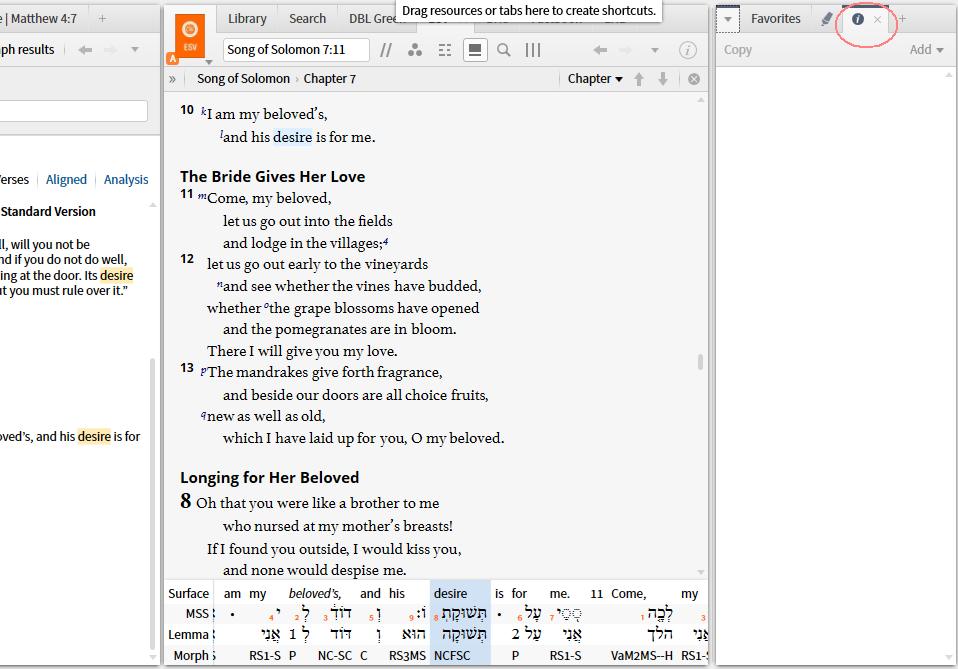Click Chapter 7 breadcrumb
The image size is (958, 669).
point(329,79)
